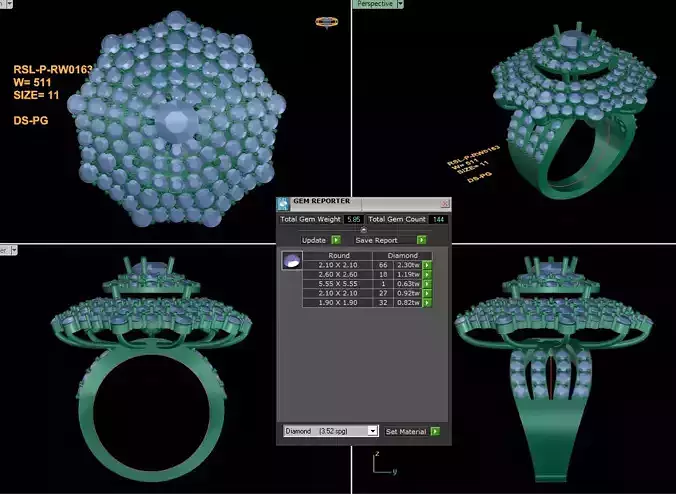Viewport: 676px width, 494px height.
Task: Open the top-left viewport dropdown arrow
Action: click(9, 4)
